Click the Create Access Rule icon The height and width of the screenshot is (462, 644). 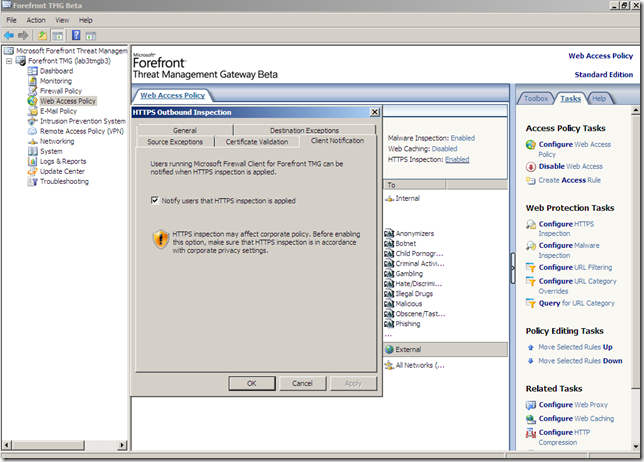[531, 181]
